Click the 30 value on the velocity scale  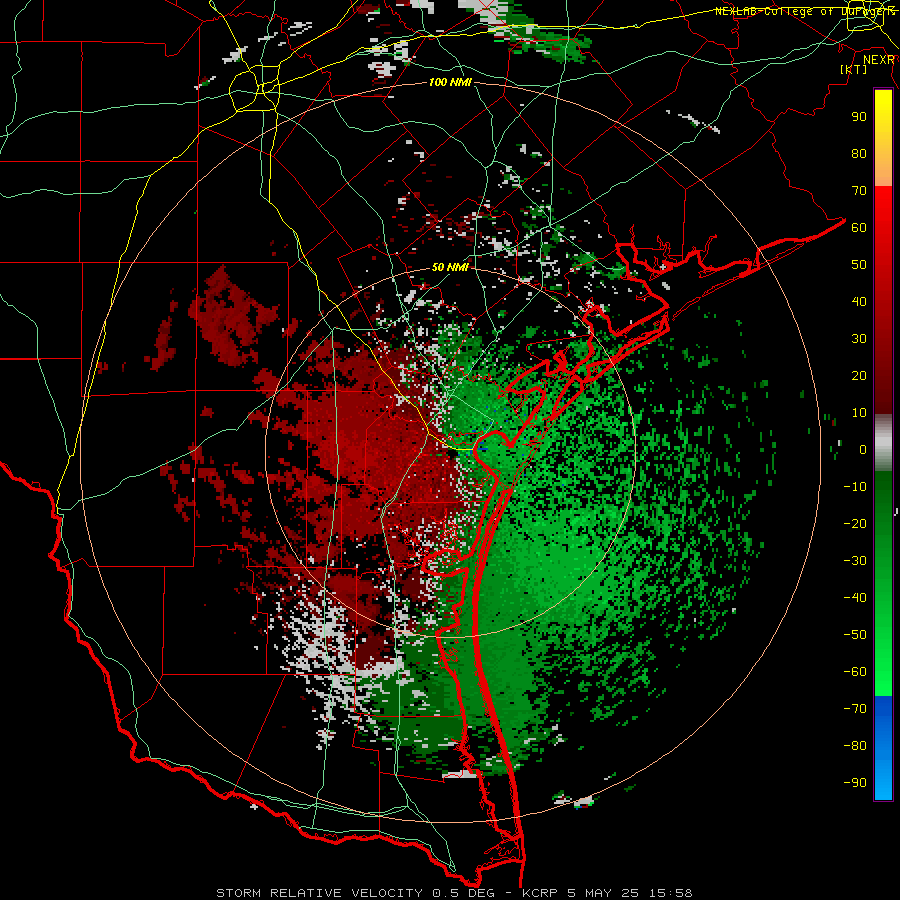click(859, 339)
